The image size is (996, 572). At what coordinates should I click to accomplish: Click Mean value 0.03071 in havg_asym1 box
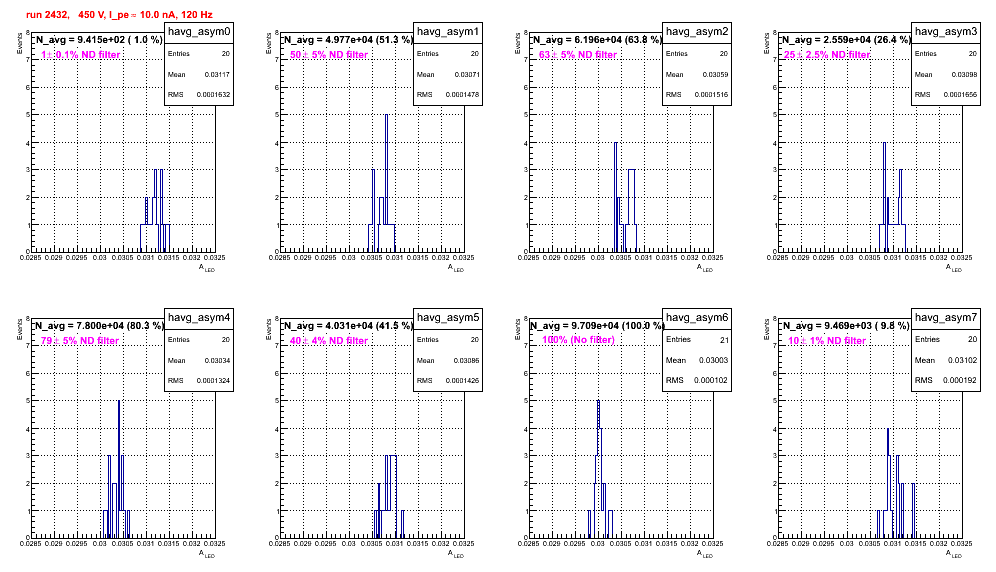click(x=466, y=74)
